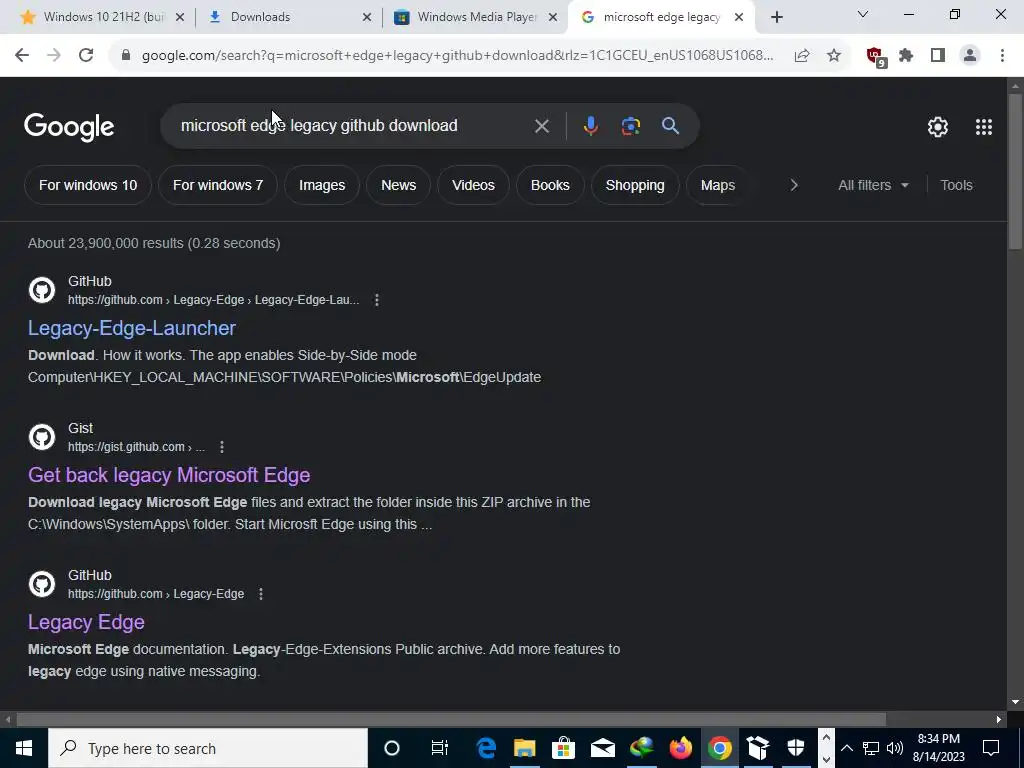This screenshot has width=1024, height=768.
Task: Open the volume icon in system tray
Action: tap(895, 748)
